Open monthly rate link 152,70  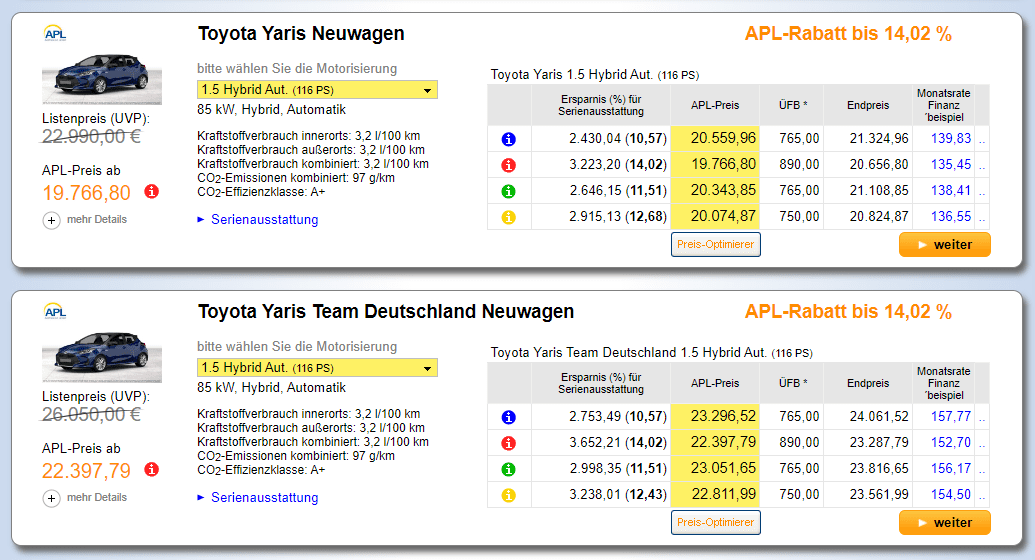pyautogui.click(x=951, y=442)
